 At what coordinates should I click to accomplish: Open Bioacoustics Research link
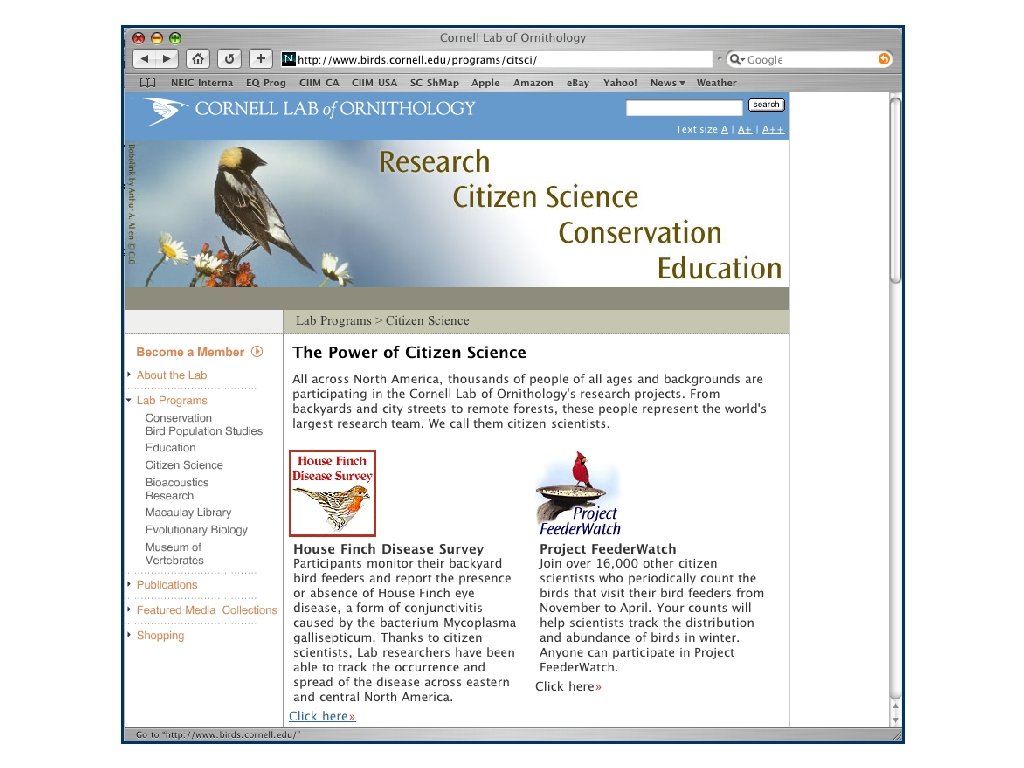(176, 488)
